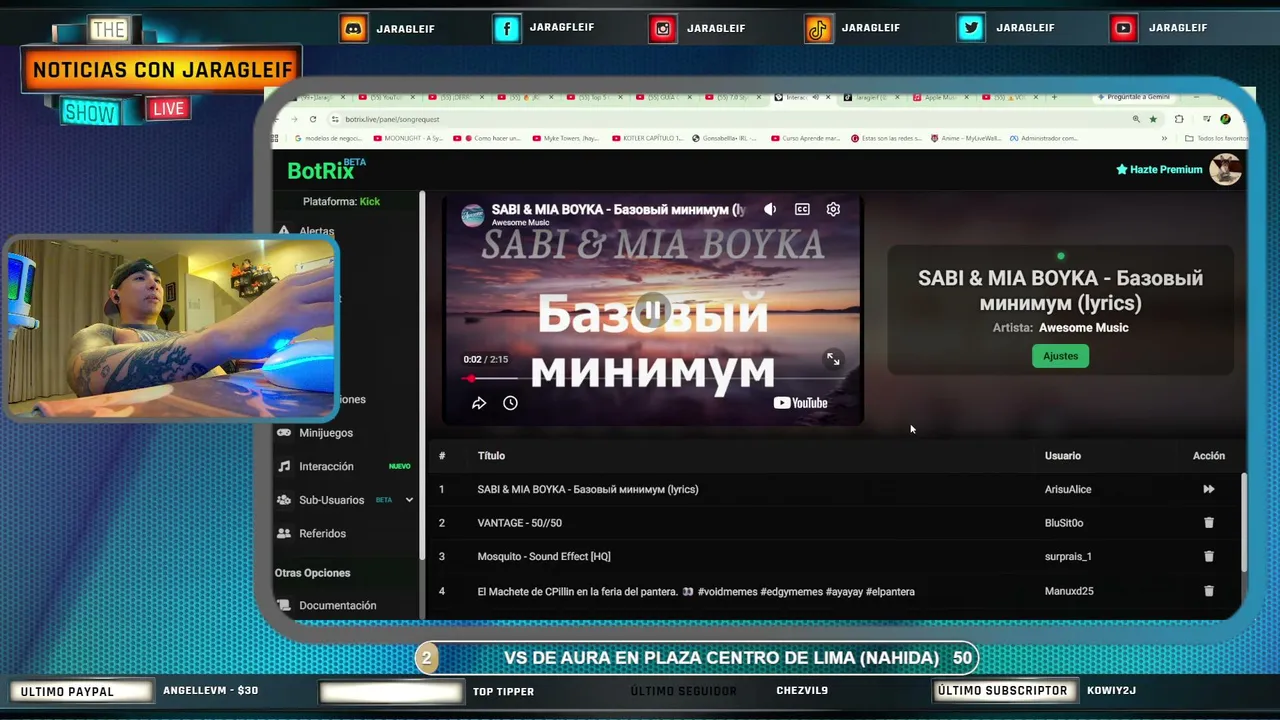Open the YouTube player settings gear
This screenshot has height=720, width=1280.
(x=833, y=209)
